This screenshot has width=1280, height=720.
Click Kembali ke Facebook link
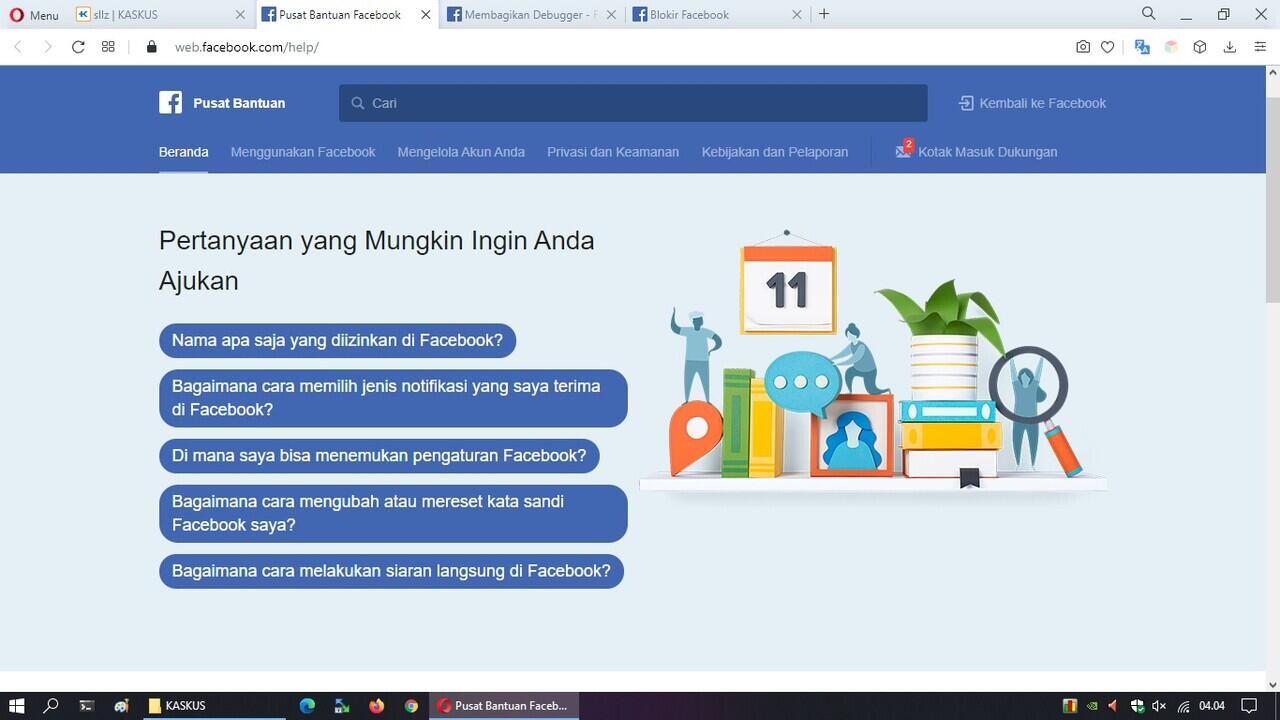tap(1032, 103)
